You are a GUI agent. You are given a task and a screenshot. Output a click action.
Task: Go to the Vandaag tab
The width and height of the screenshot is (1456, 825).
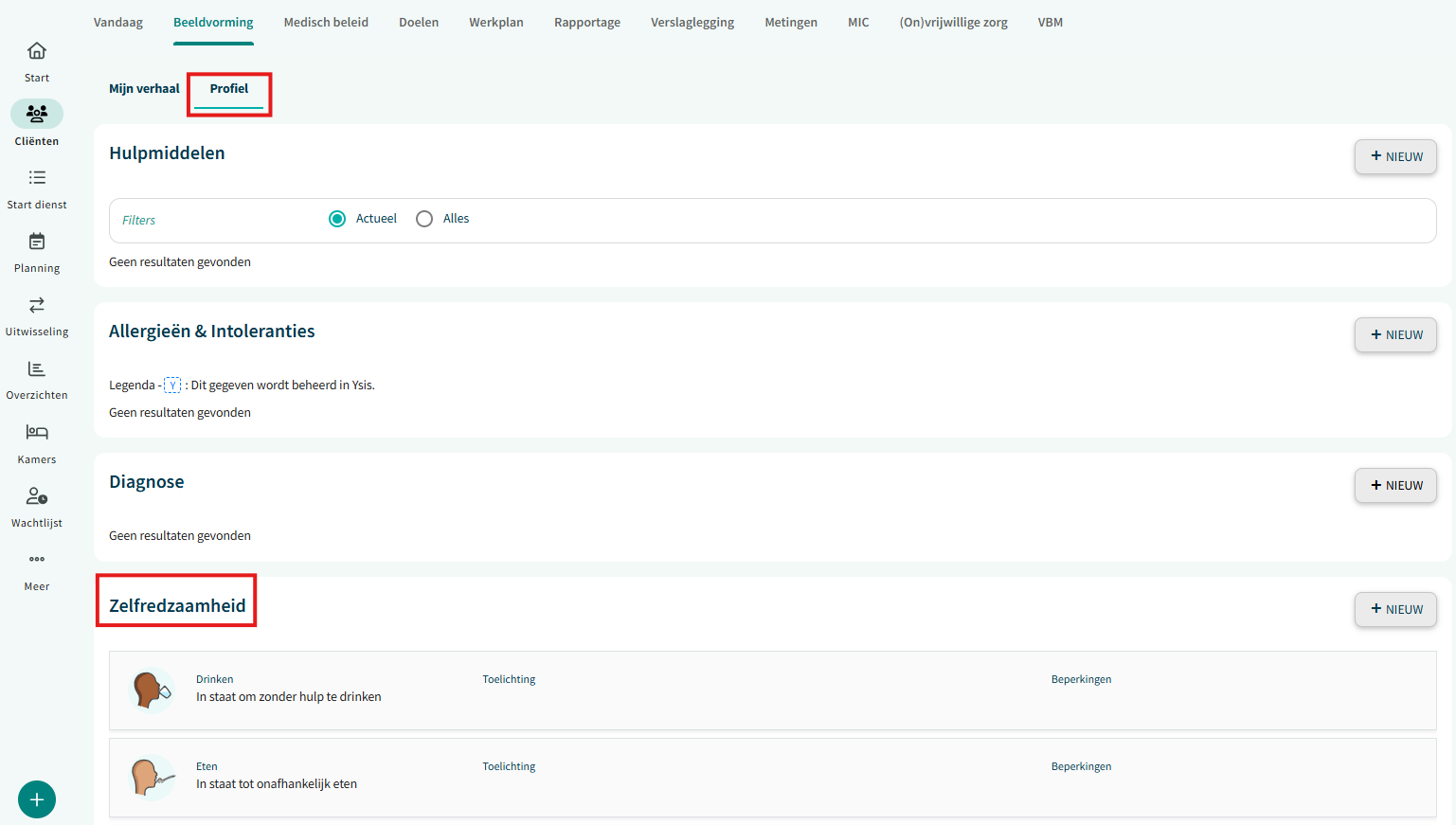118,22
